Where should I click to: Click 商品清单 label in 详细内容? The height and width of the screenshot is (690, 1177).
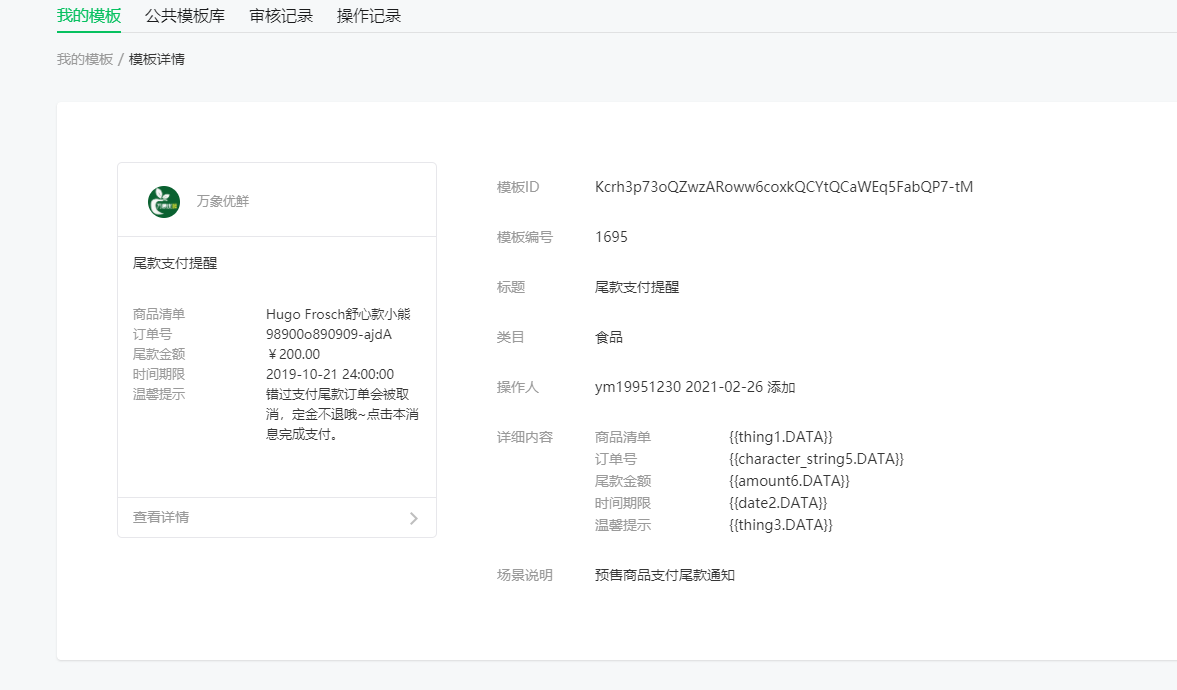(x=622, y=437)
